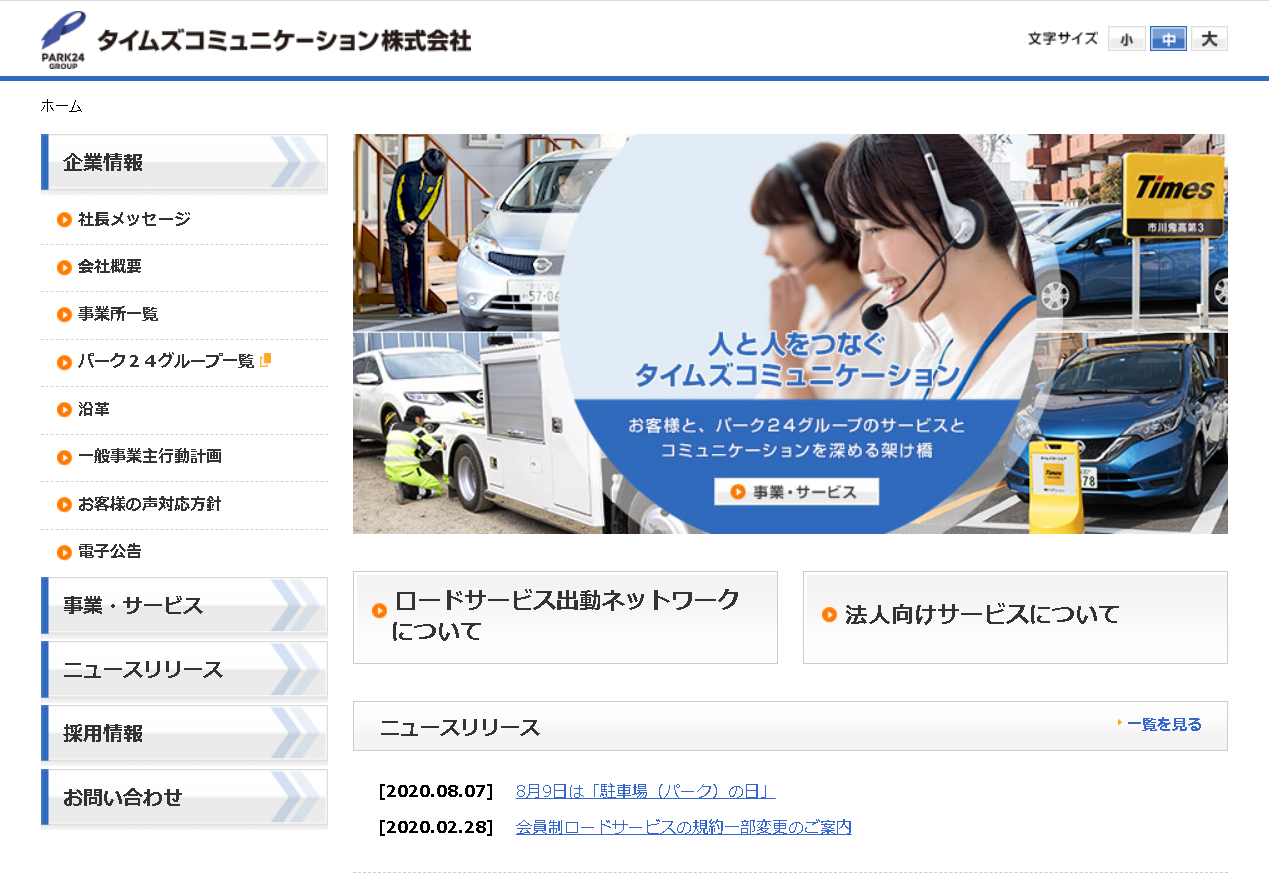
Task: Set text size to 大 (large)
Action: (x=1209, y=39)
